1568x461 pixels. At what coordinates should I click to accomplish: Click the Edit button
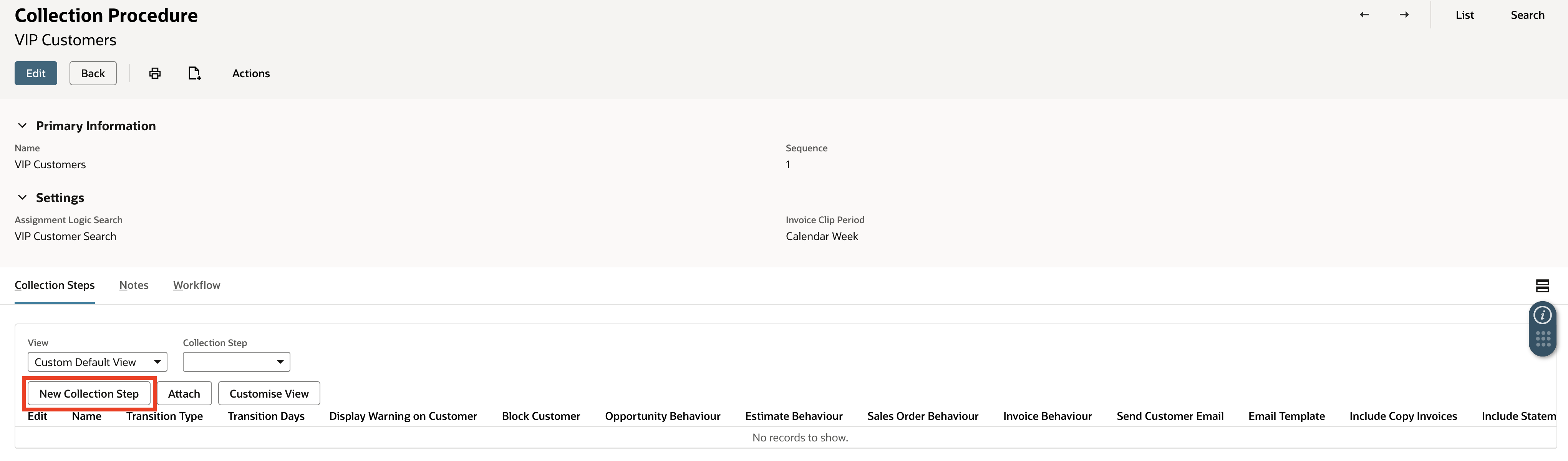[x=35, y=73]
